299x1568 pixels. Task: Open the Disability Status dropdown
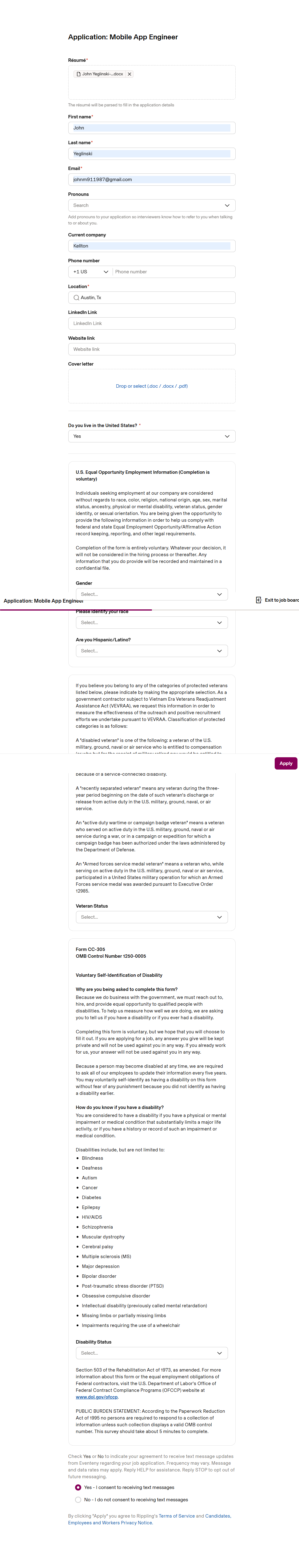(x=152, y=1353)
